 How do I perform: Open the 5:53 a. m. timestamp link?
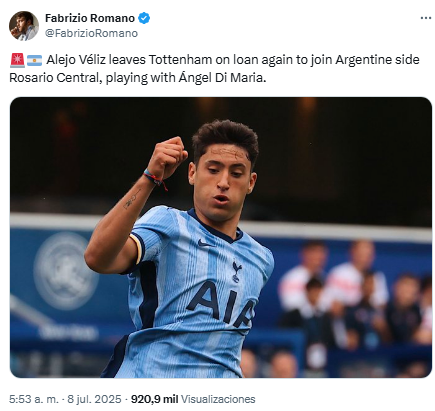tap(34, 399)
